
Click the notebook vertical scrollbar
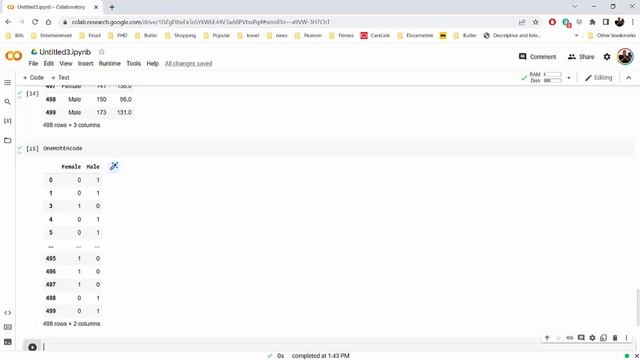(638, 308)
